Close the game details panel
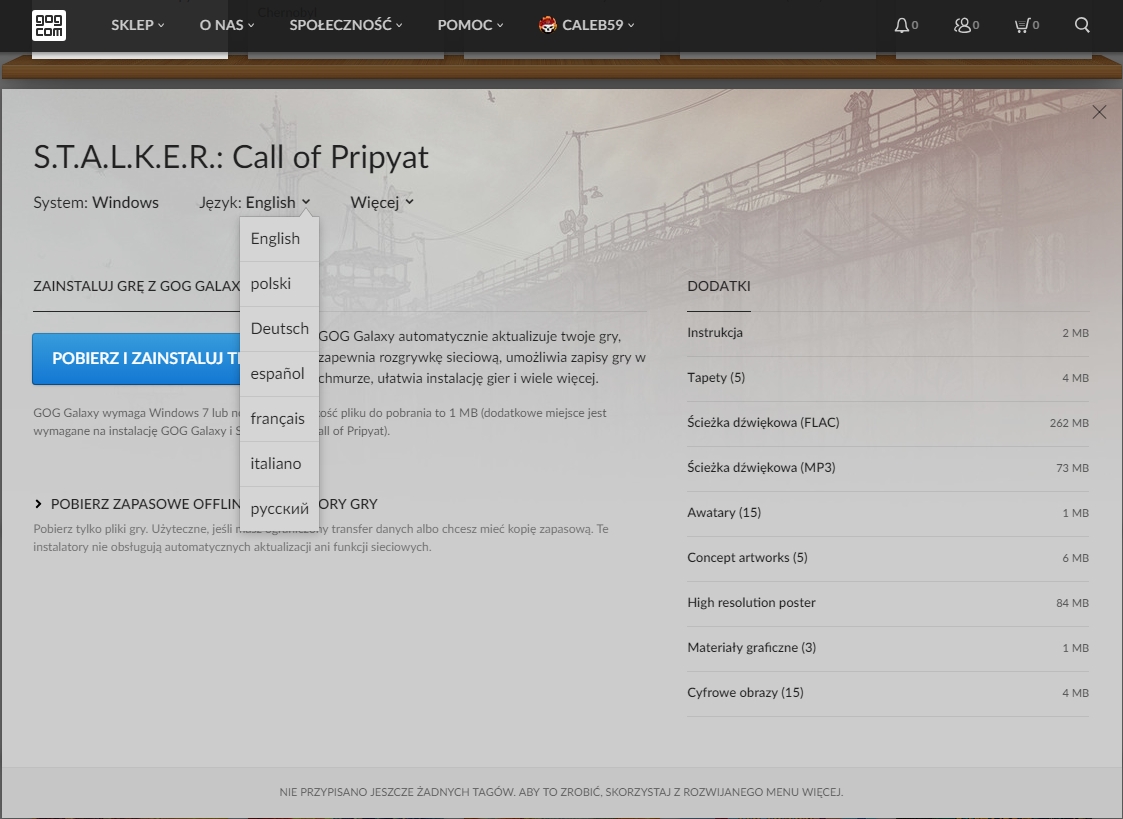 tap(1099, 112)
